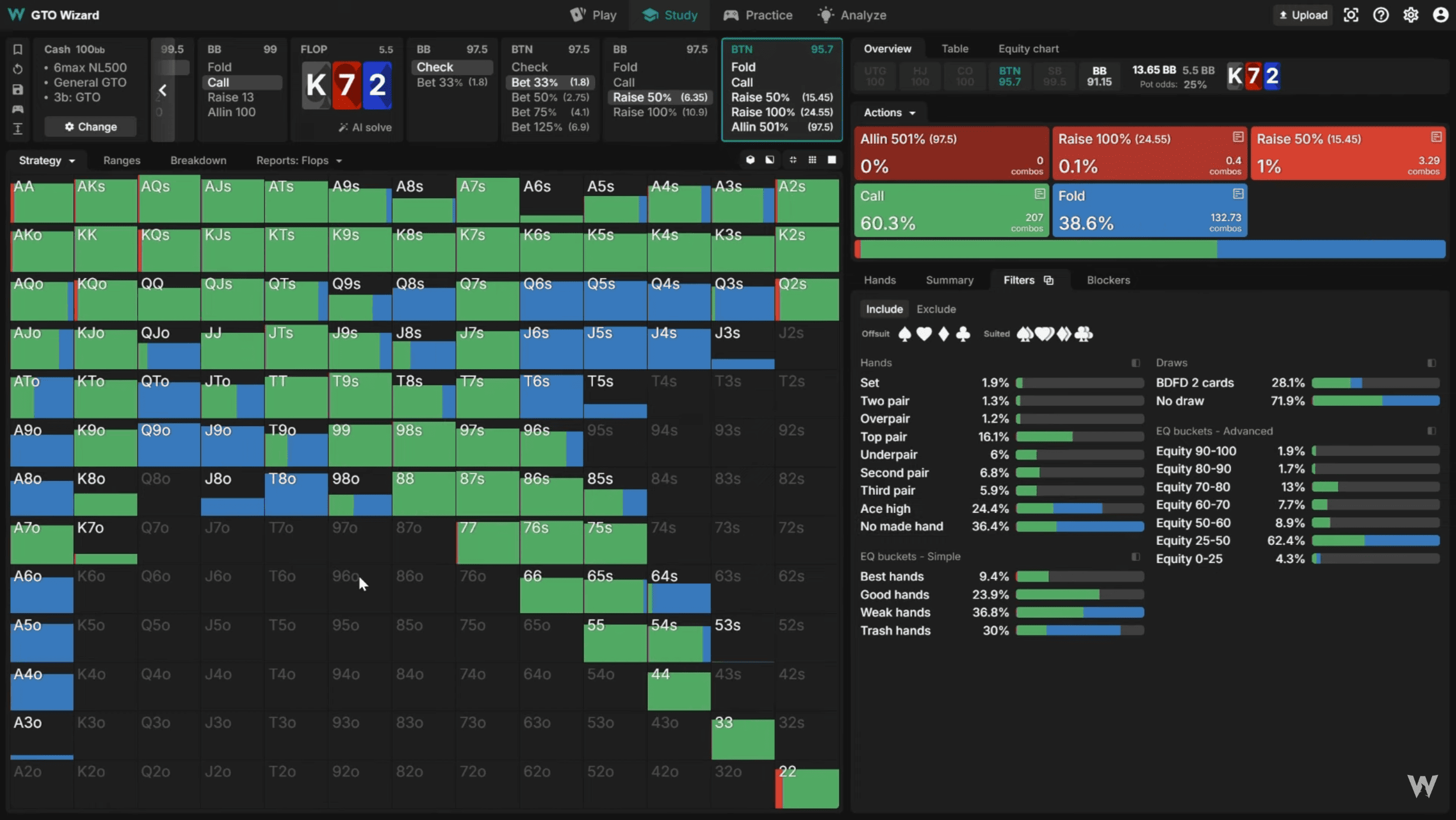1456x820 pixels.
Task: Open the screenshot capture icon in top bar
Action: [x=1351, y=15]
